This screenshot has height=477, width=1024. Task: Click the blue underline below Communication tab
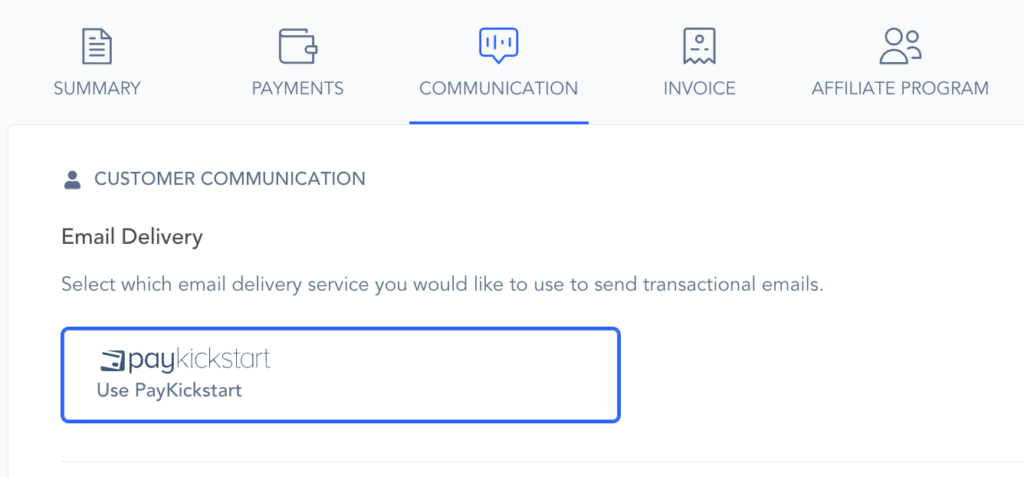click(498, 123)
